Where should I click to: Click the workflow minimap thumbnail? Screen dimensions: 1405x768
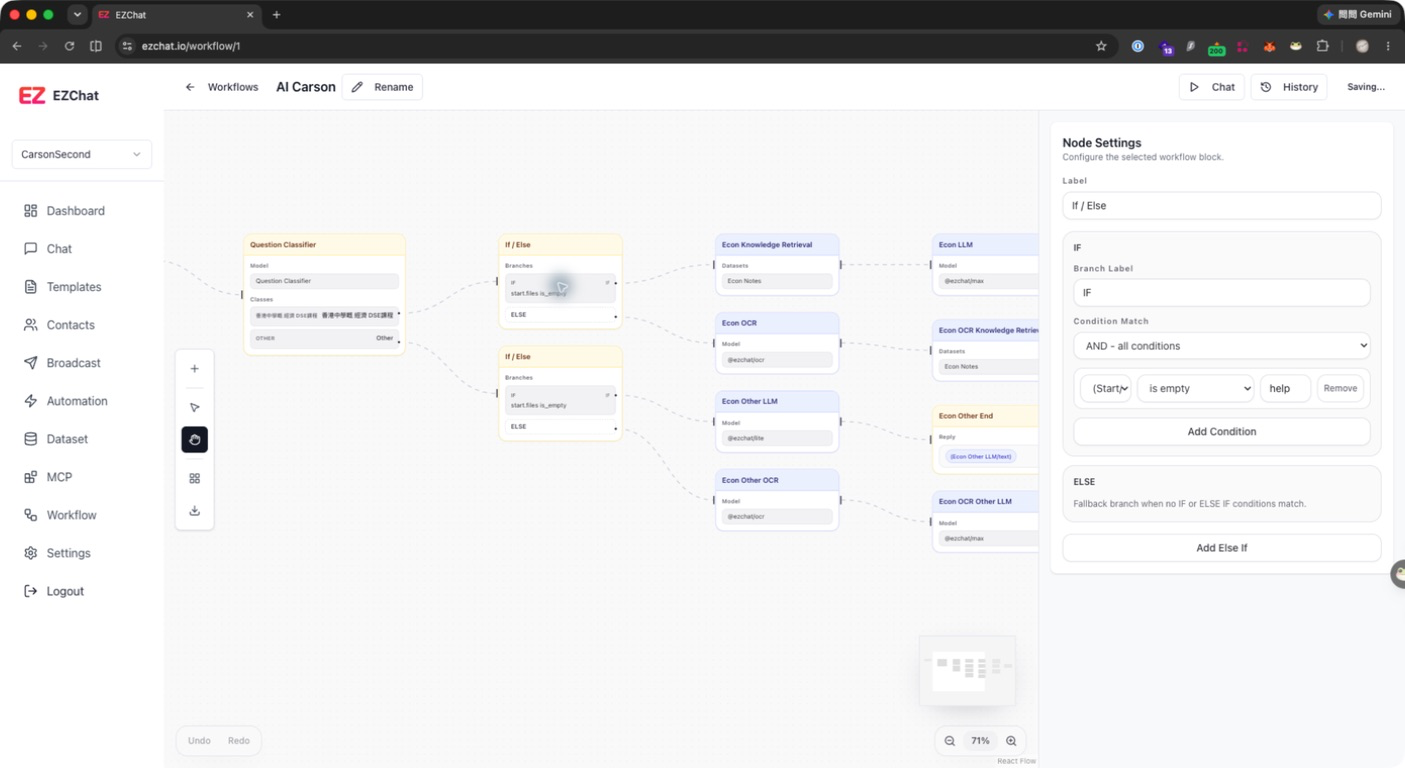click(x=967, y=670)
